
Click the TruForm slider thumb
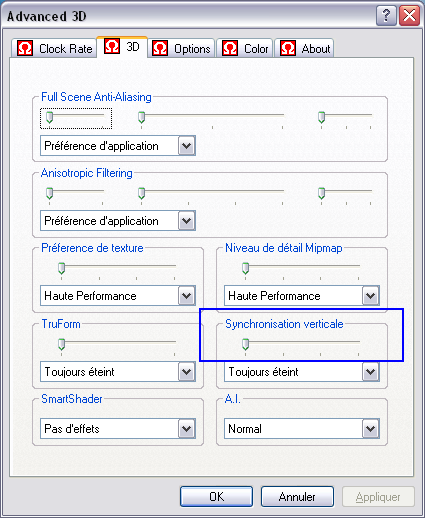(61, 344)
